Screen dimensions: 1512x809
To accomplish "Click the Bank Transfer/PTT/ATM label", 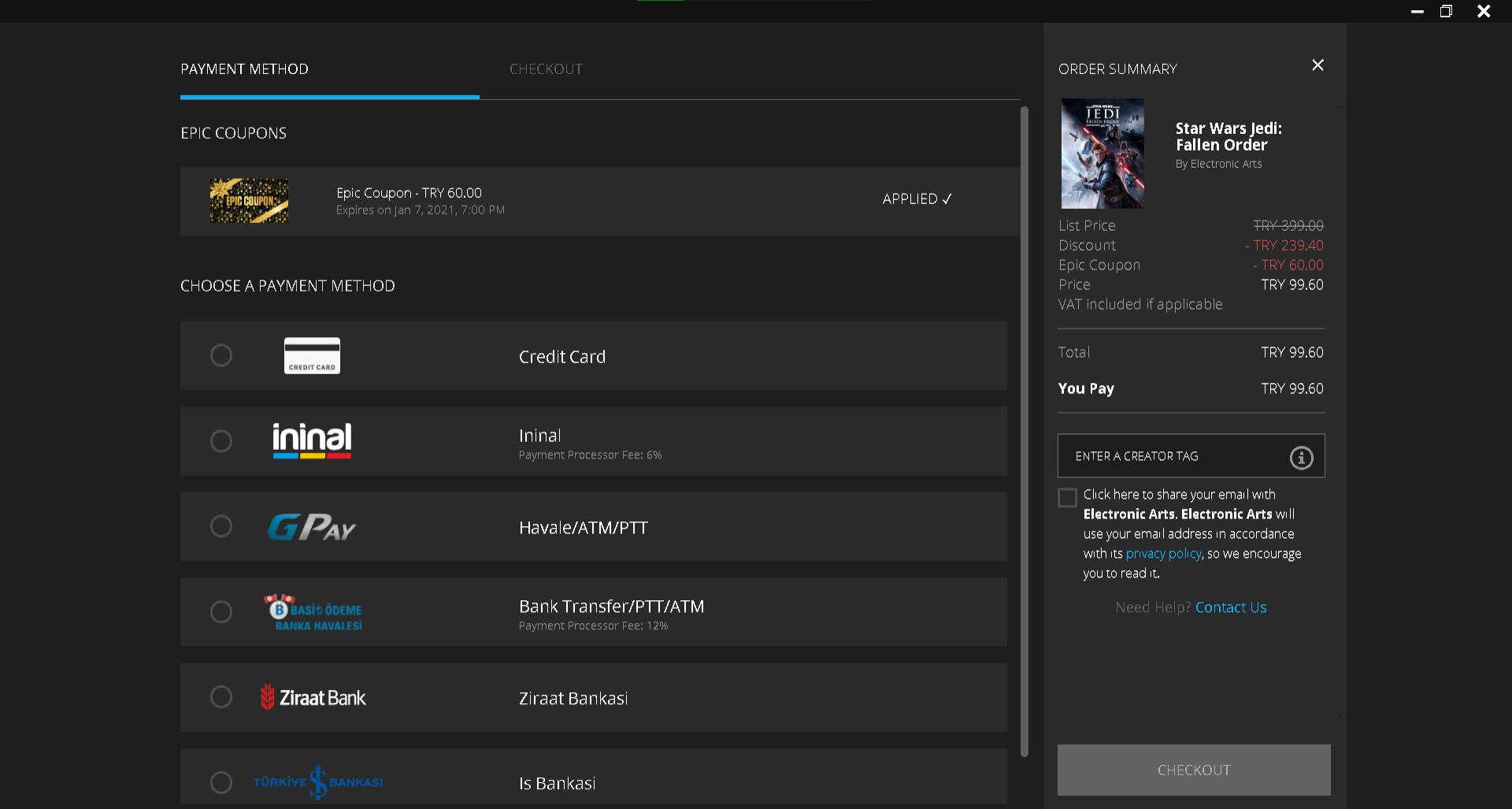I will coord(612,607).
